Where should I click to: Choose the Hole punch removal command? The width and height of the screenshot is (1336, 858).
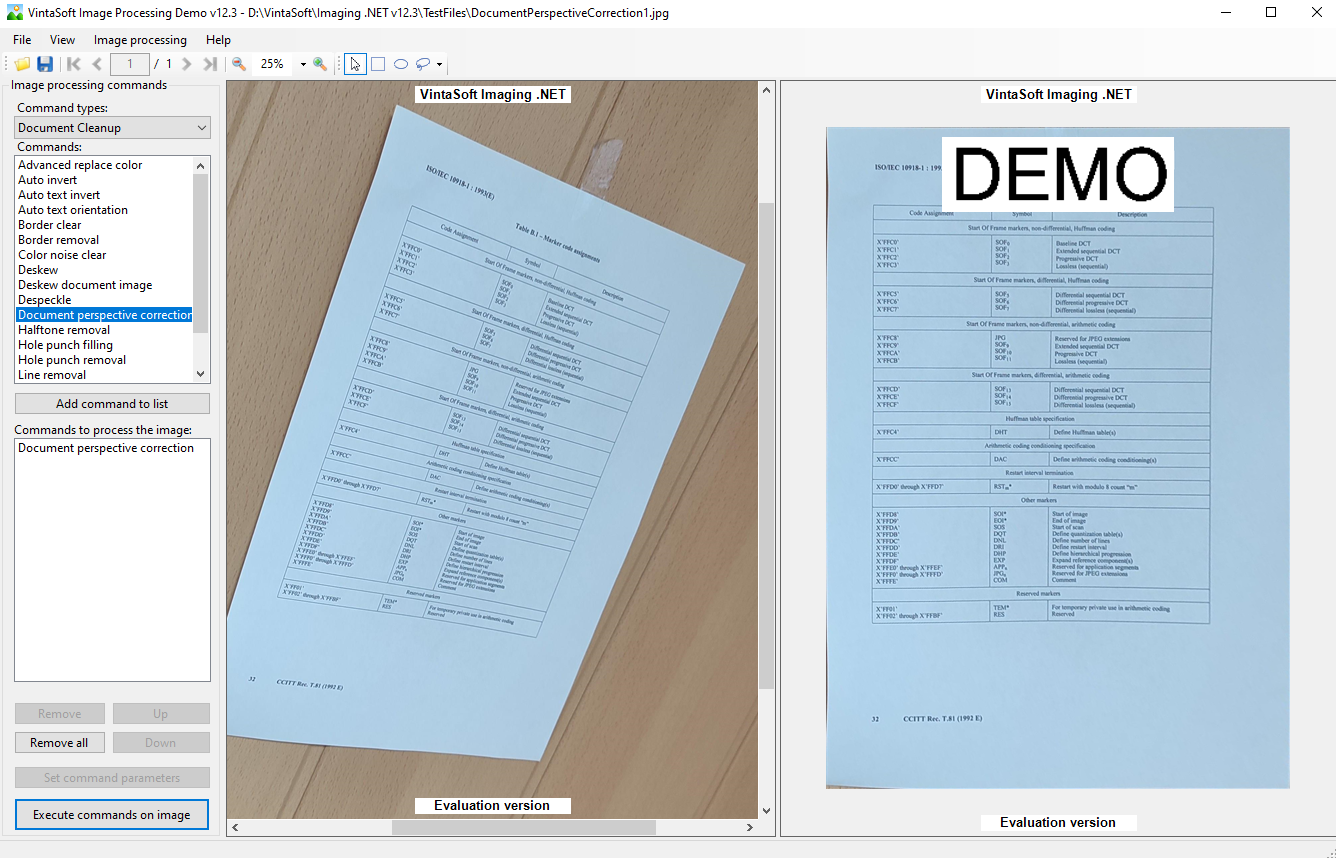pos(72,360)
